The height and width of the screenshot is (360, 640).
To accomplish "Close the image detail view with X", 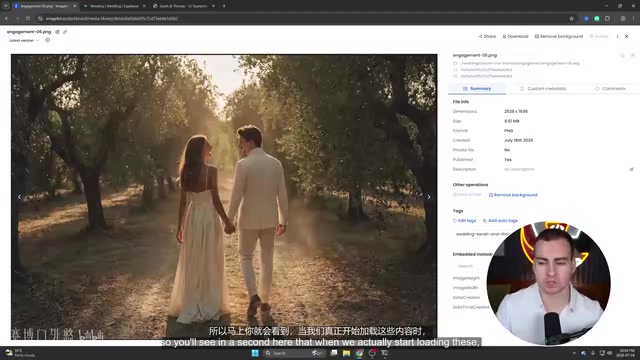I will (627, 36).
